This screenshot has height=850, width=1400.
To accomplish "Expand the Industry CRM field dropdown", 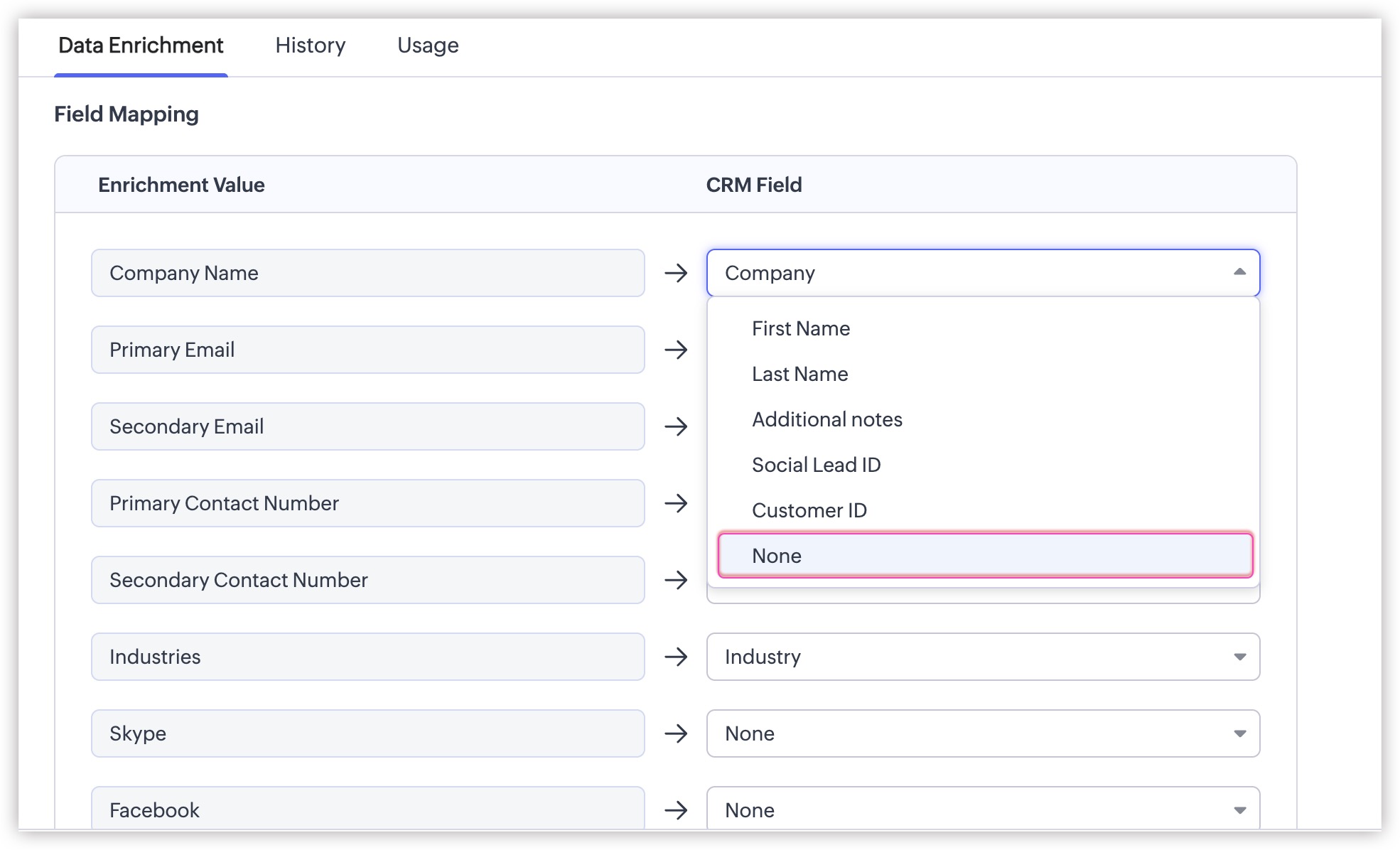I will [x=1239, y=657].
